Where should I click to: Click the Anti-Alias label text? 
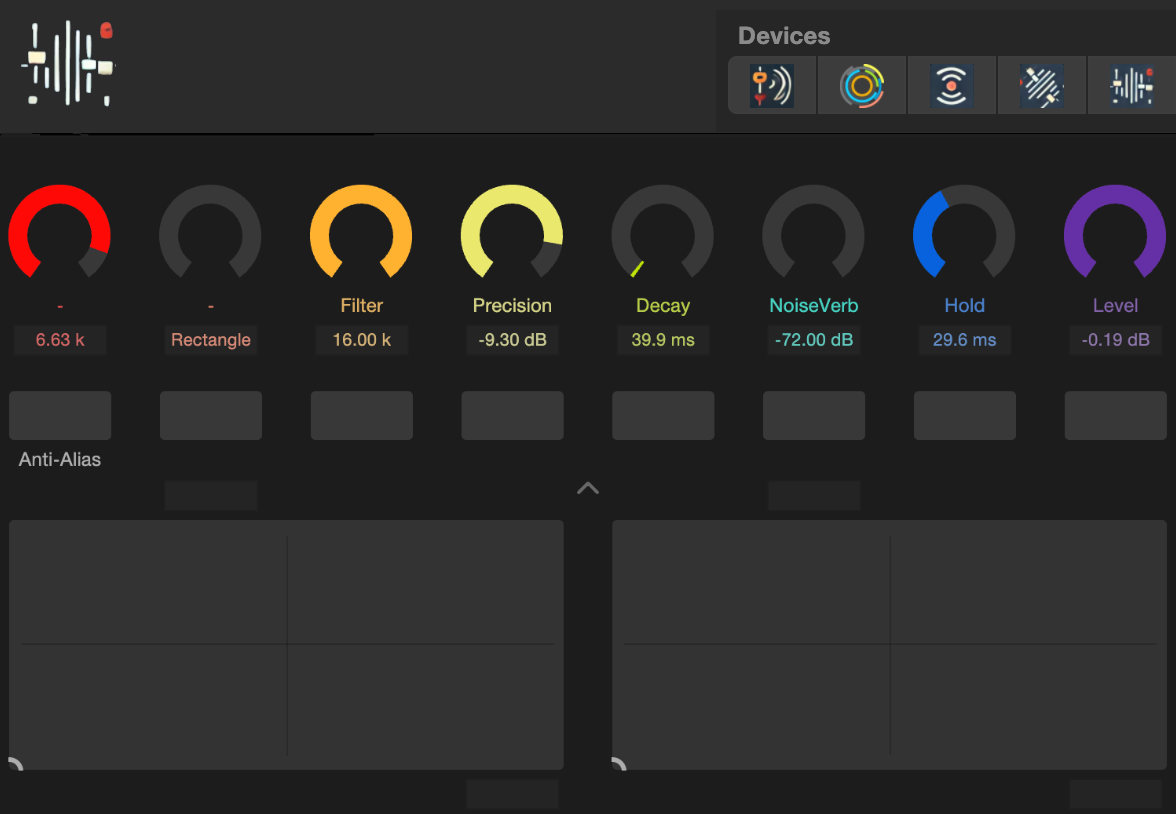[x=60, y=459]
